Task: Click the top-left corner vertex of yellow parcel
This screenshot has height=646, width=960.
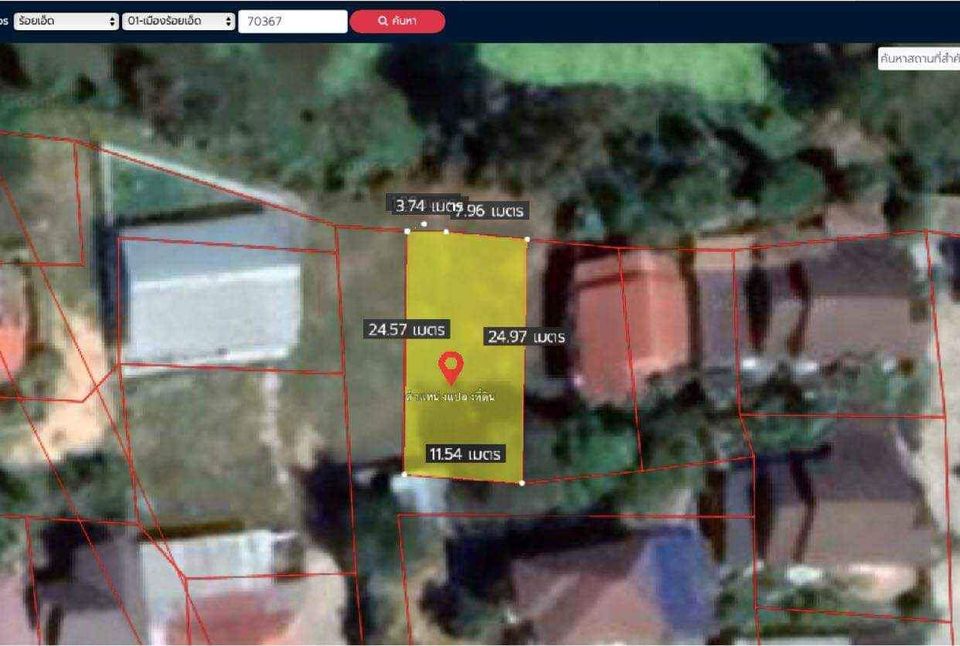Action: (408, 231)
